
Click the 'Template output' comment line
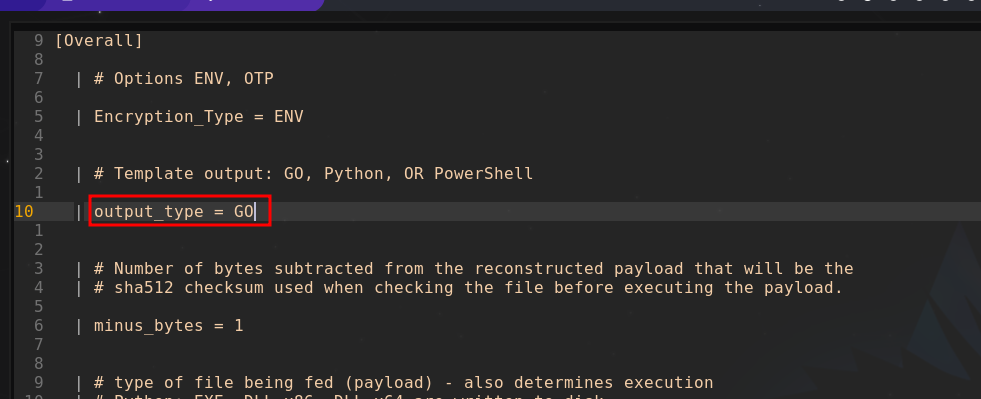(313, 174)
